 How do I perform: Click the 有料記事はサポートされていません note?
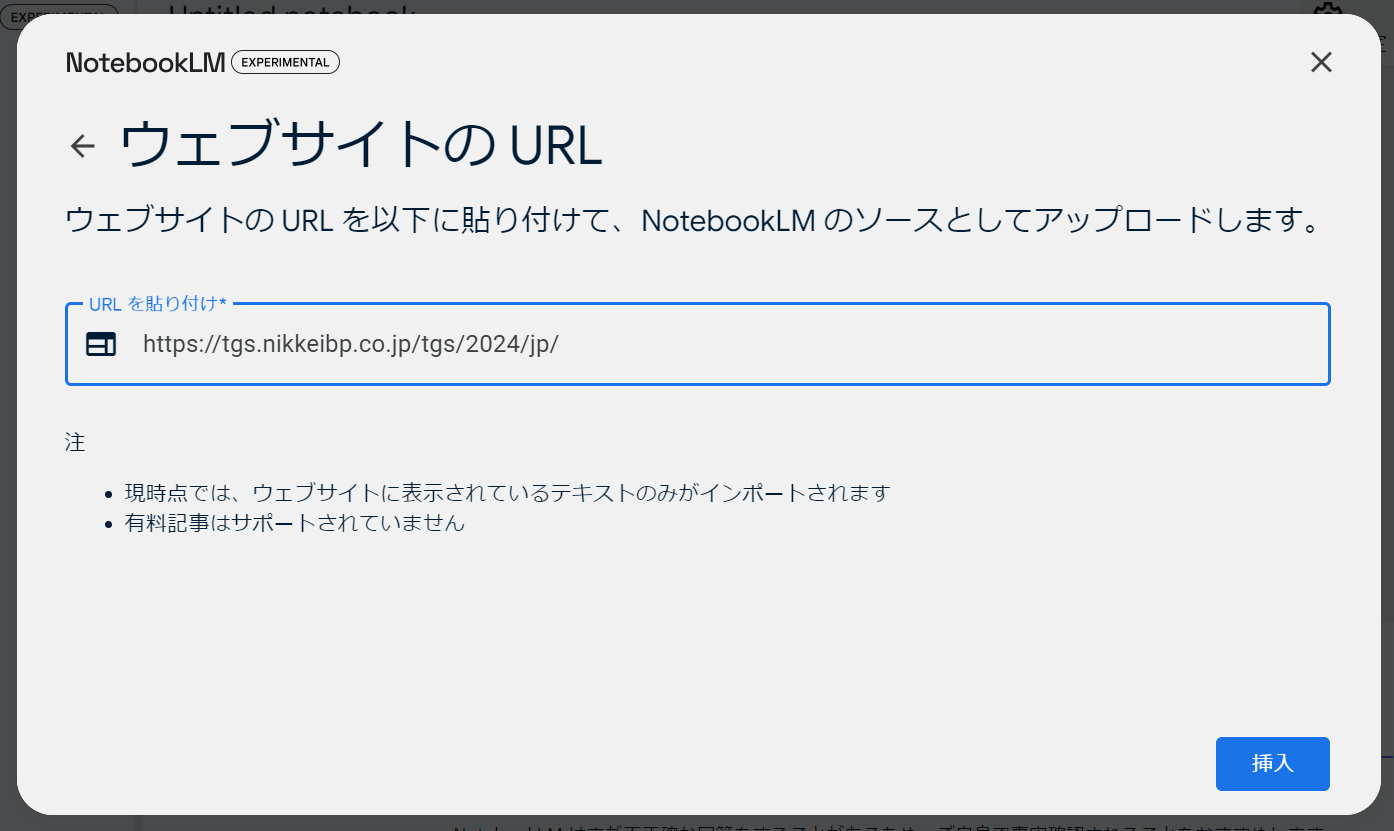(295, 523)
